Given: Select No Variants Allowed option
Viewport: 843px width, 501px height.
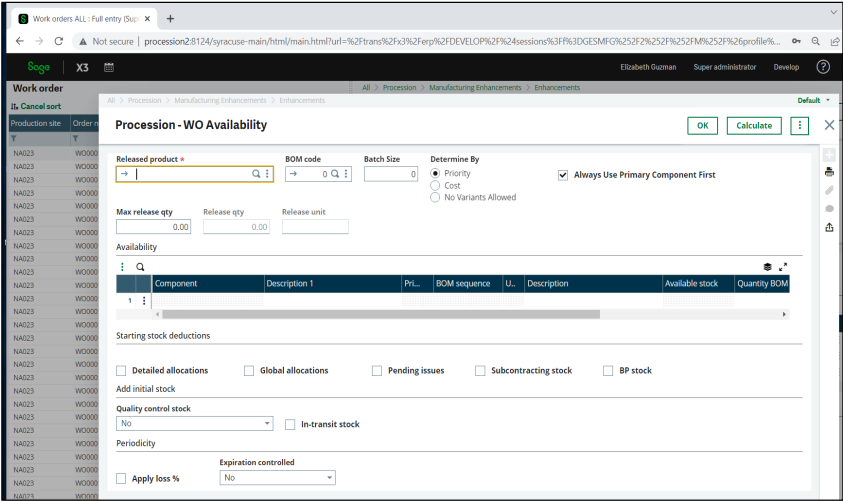Looking at the screenshot, I should tap(435, 197).
